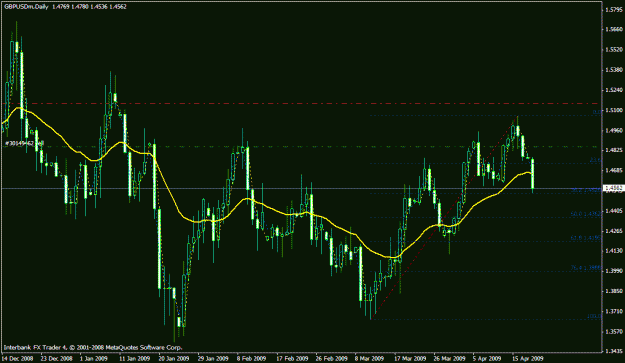Select the Fibonacci 50.0 level label

tap(586, 214)
